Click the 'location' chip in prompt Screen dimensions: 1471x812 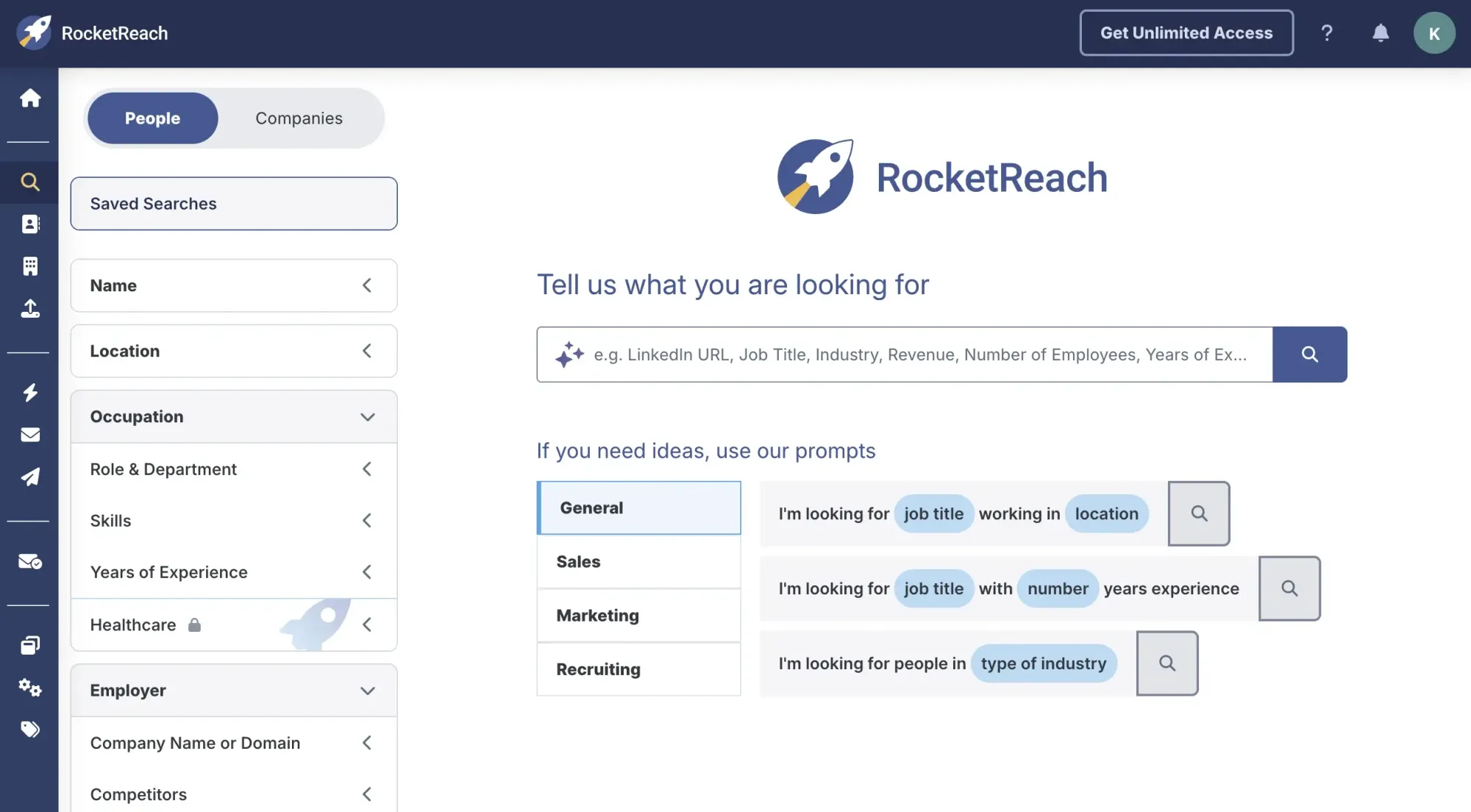coord(1106,513)
